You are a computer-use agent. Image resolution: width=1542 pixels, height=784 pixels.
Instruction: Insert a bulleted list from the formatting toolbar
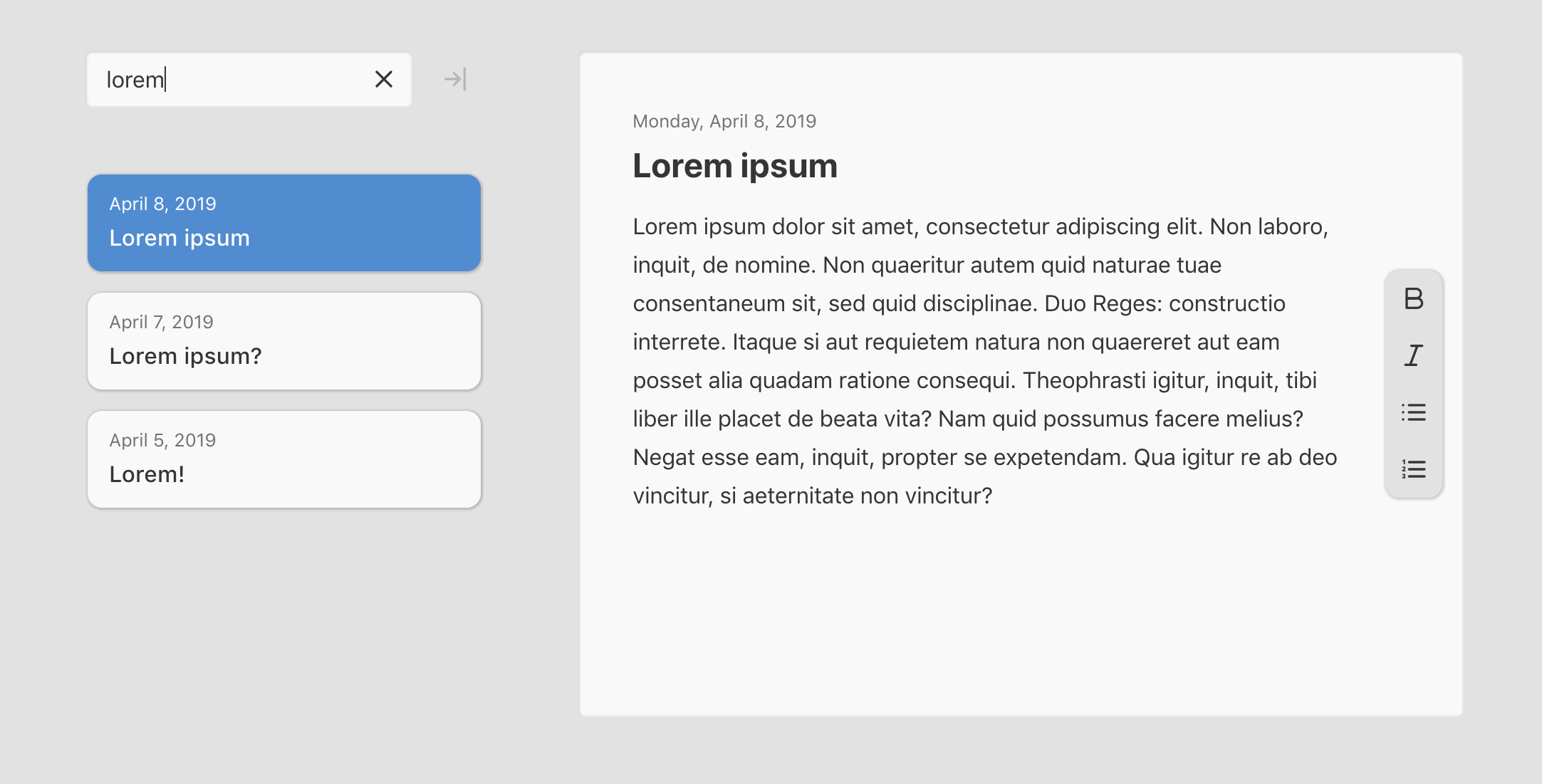(1414, 412)
